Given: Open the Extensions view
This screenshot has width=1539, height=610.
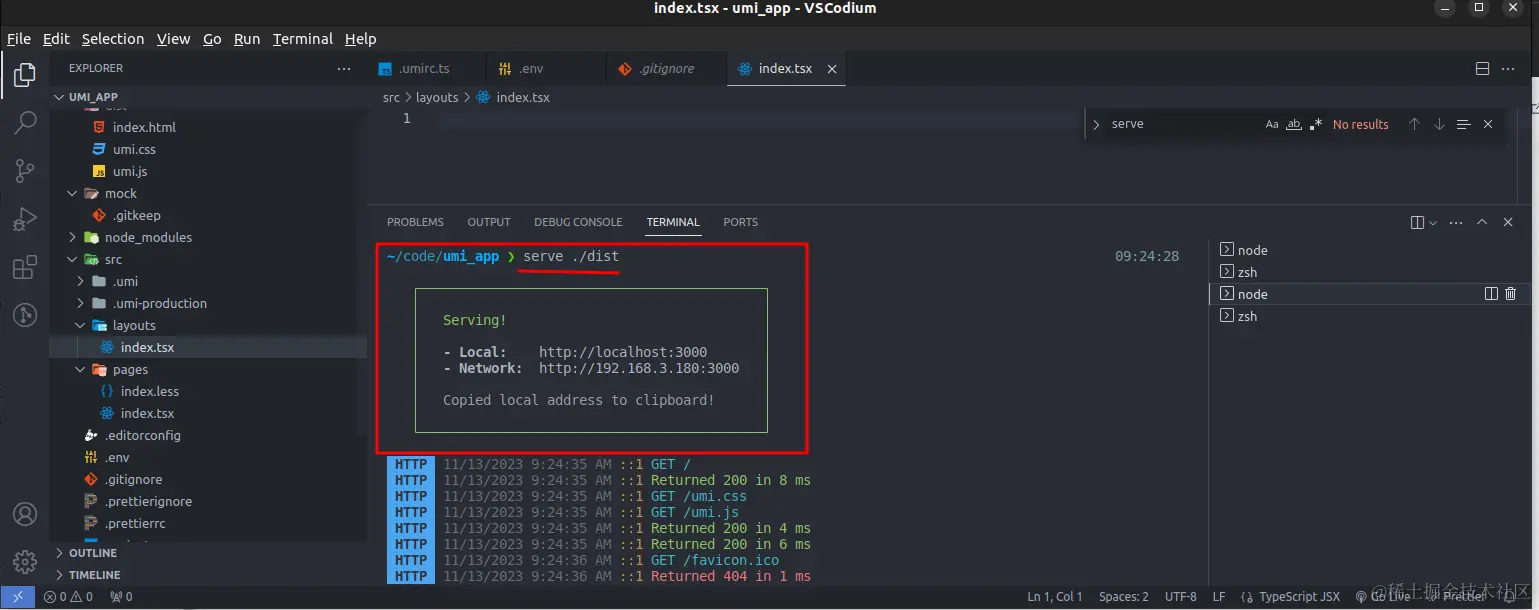Looking at the screenshot, I should click(x=25, y=267).
